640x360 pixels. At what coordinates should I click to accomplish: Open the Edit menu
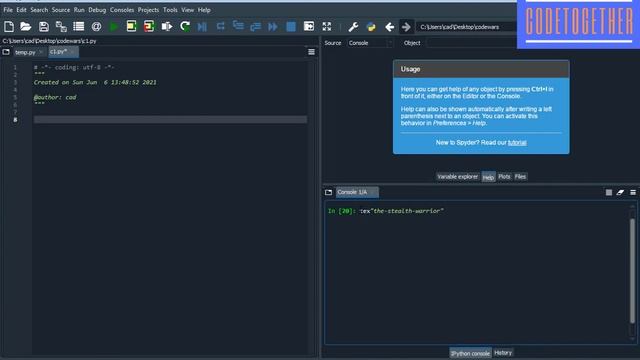click(x=22, y=10)
